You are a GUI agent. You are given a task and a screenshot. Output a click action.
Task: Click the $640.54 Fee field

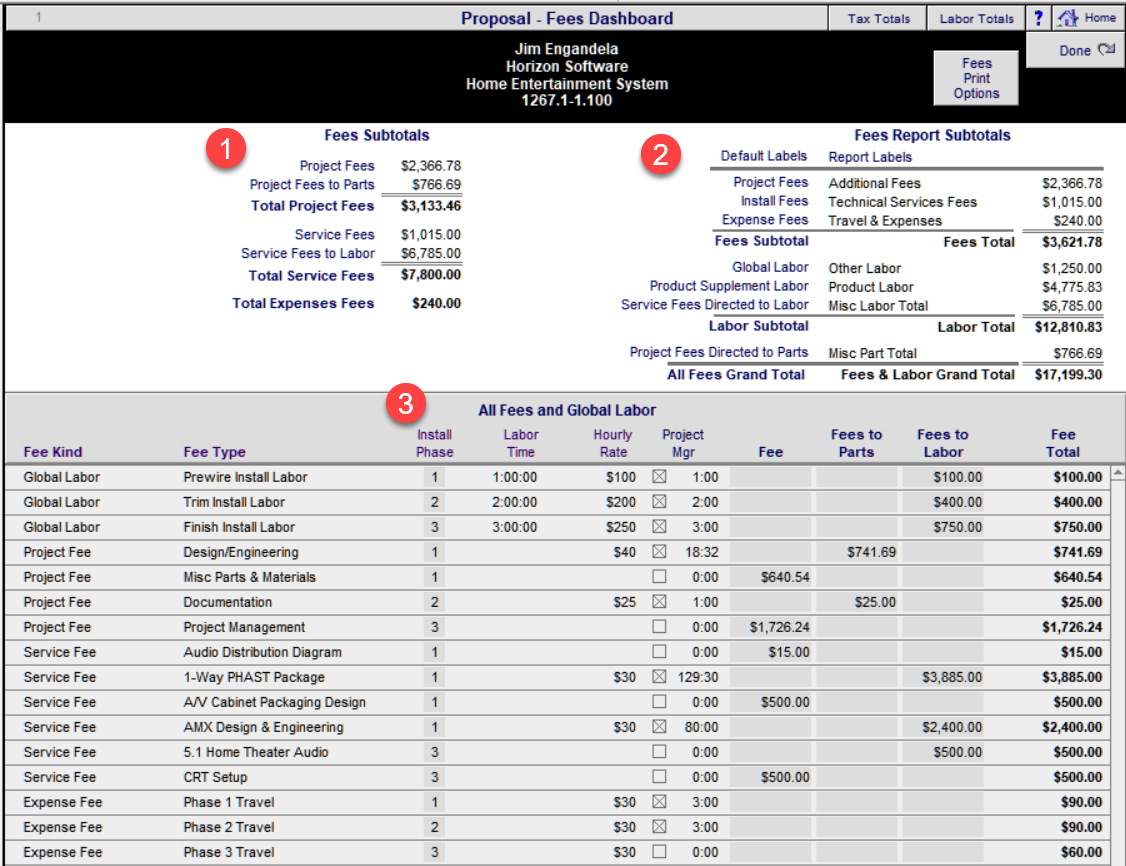point(771,577)
